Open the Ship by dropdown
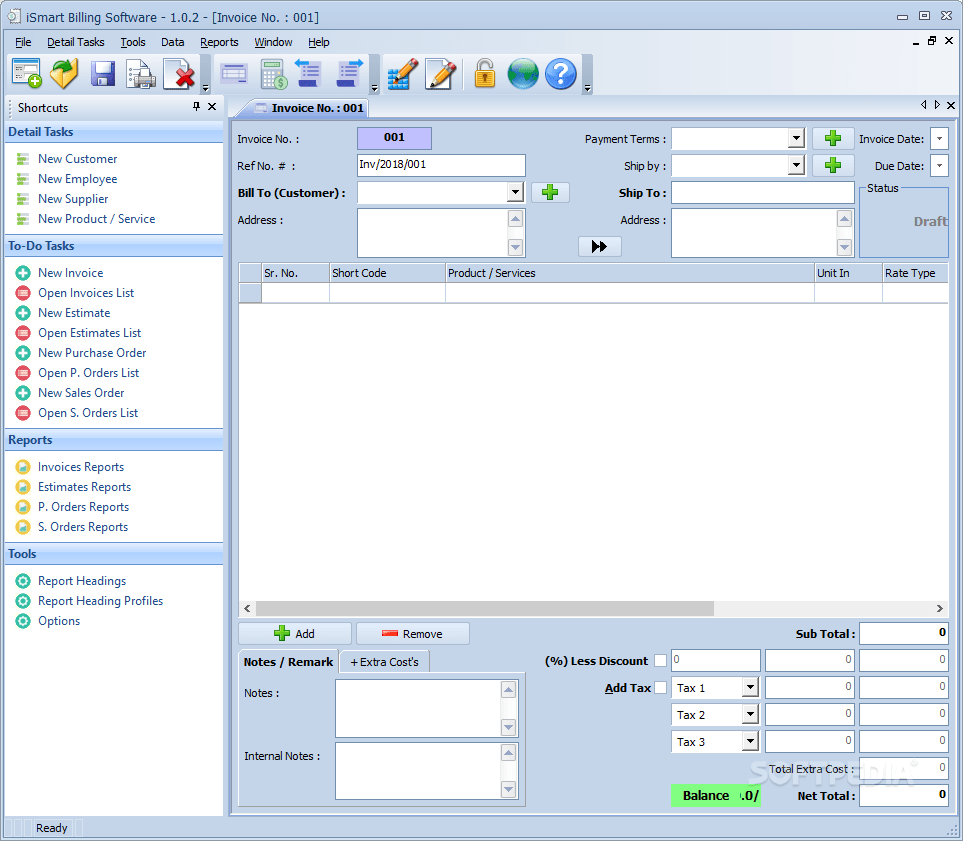Viewport: 963px width, 841px height. coord(797,165)
